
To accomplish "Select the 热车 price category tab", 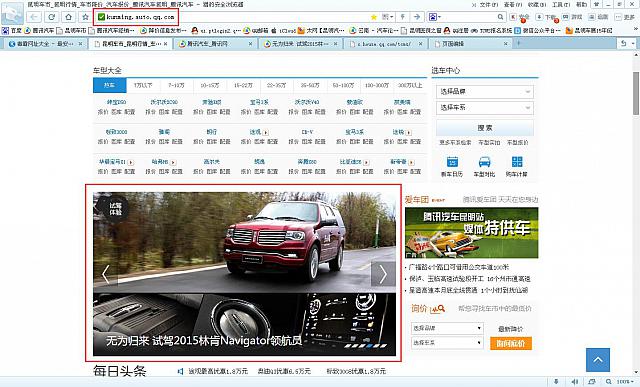I will pos(109,85).
